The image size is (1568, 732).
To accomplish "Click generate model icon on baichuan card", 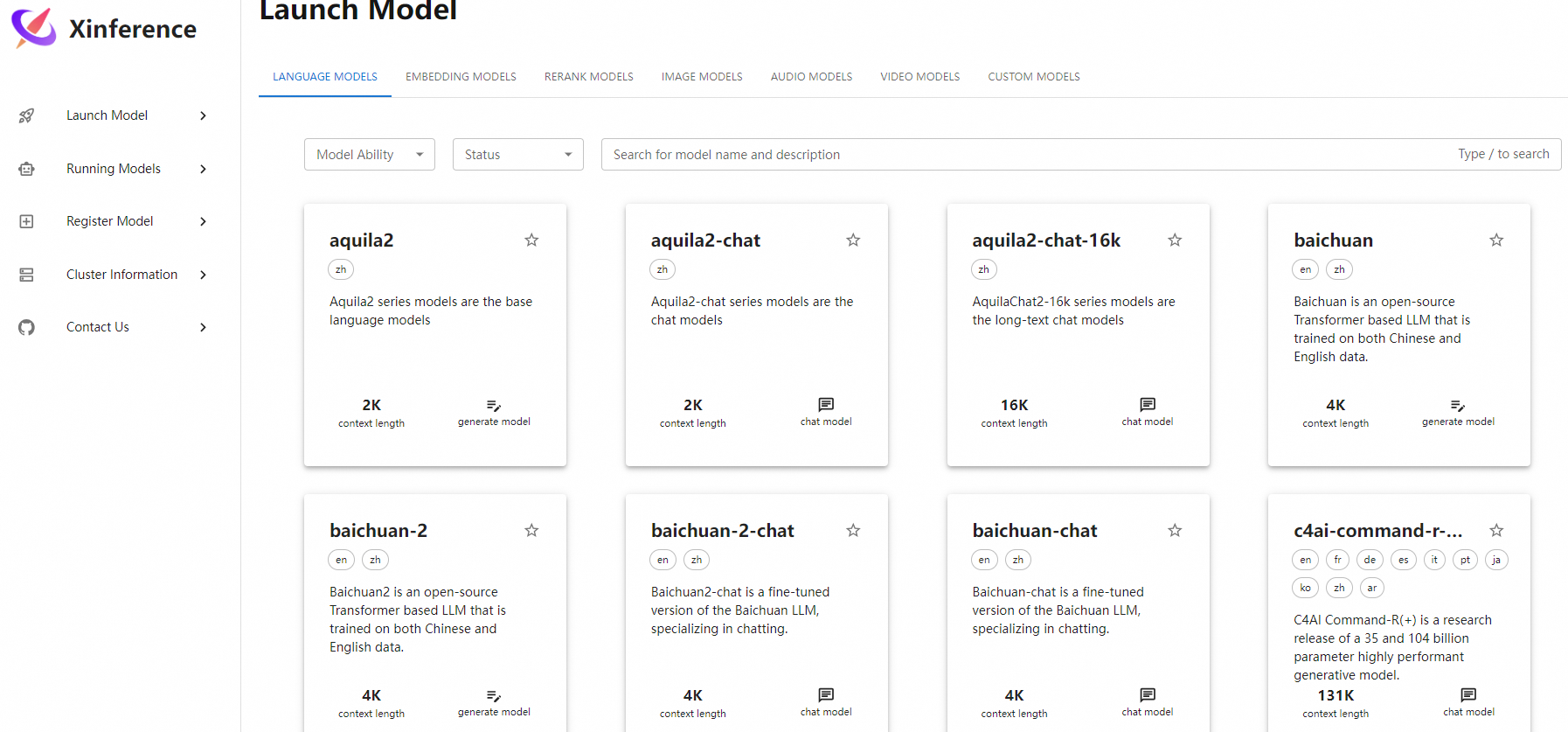I will 1458,405.
